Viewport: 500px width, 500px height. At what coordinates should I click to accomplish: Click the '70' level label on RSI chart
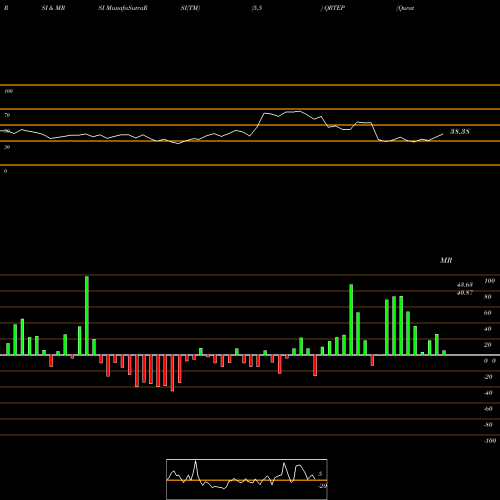[x=7, y=115]
